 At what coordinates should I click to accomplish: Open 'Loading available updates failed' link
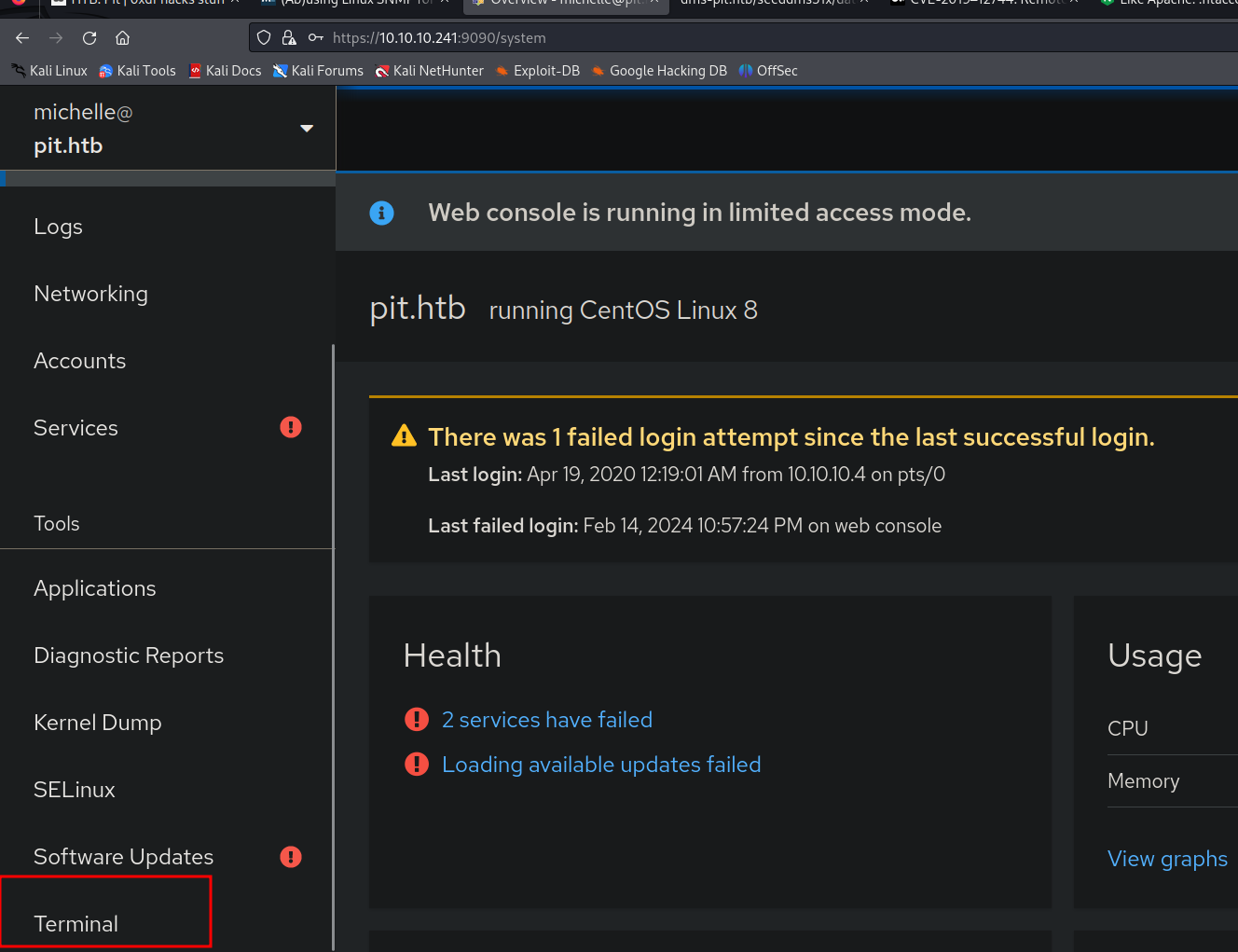click(600, 765)
